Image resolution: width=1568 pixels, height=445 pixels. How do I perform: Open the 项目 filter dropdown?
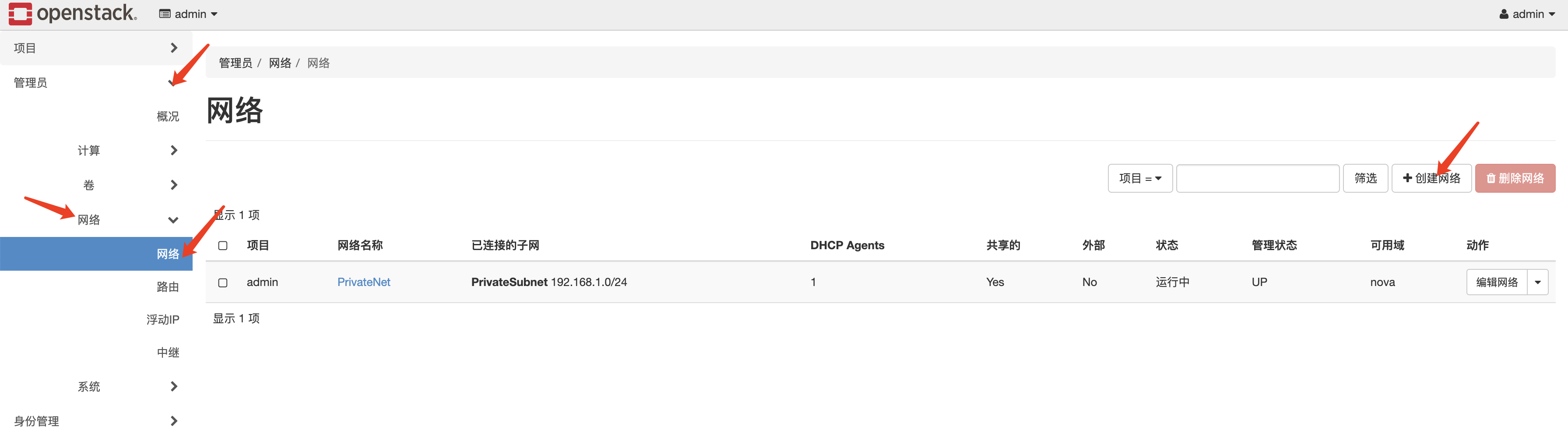1140,178
